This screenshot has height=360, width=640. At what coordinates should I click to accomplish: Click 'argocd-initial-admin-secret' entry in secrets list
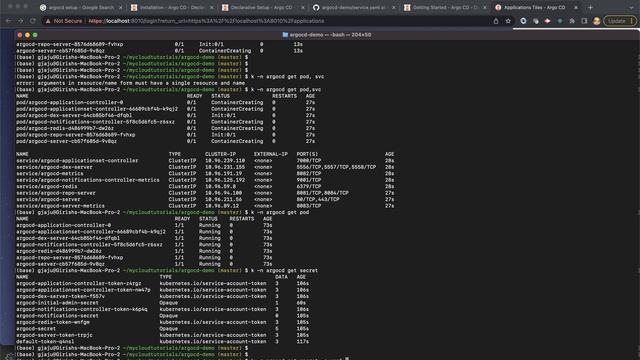click(x=57, y=303)
